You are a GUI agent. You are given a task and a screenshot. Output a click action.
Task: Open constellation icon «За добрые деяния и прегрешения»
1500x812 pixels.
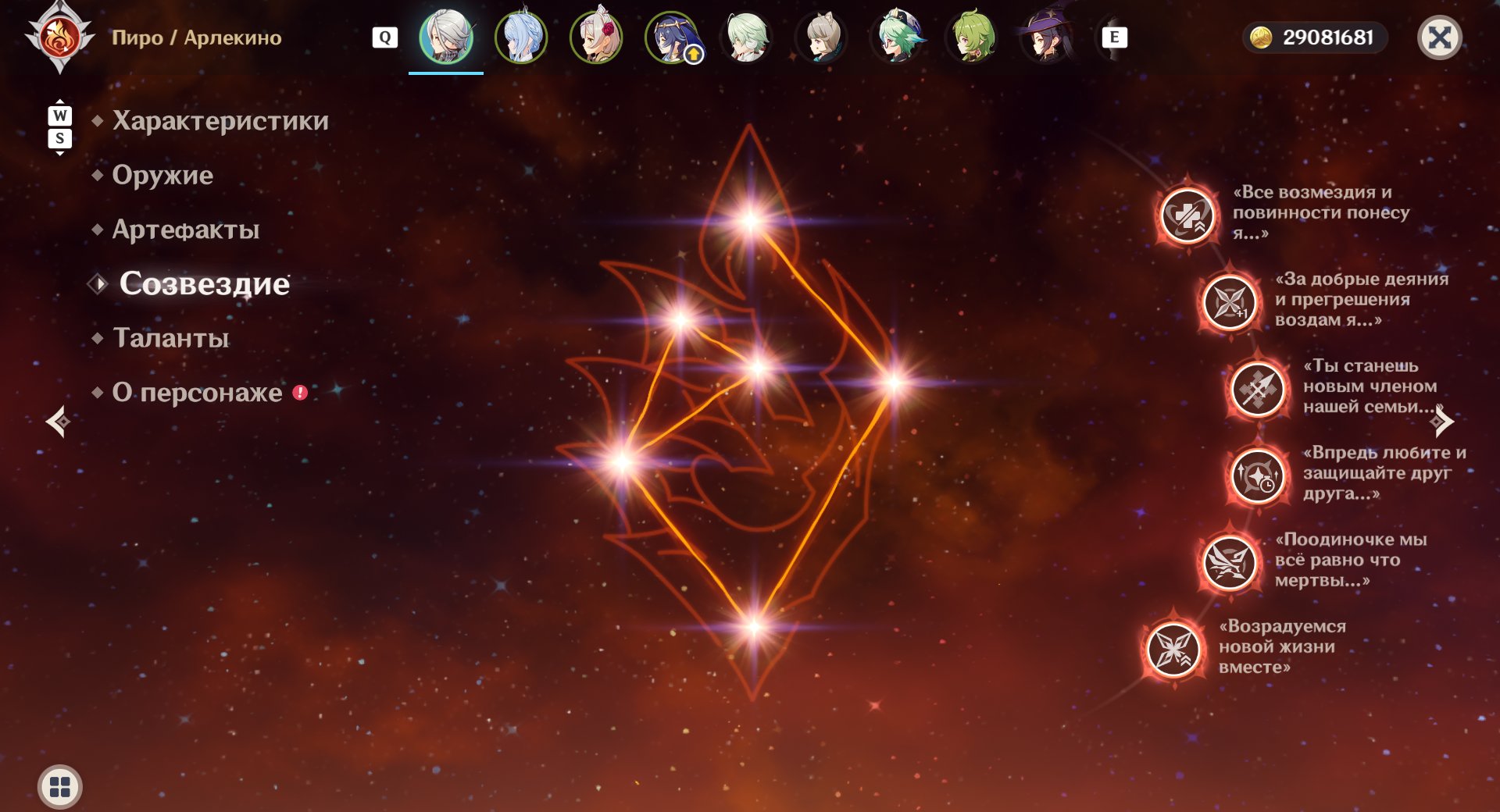click(x=1229, y=301)
